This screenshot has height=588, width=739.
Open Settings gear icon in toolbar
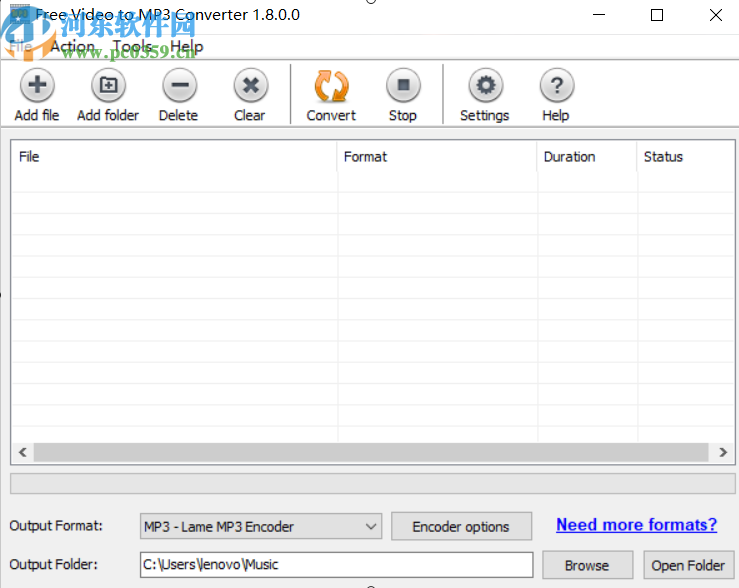coord(485,86)
